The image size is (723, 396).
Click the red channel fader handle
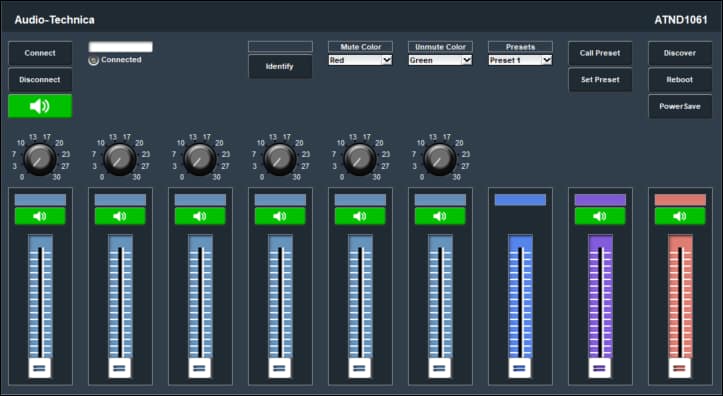680,368
